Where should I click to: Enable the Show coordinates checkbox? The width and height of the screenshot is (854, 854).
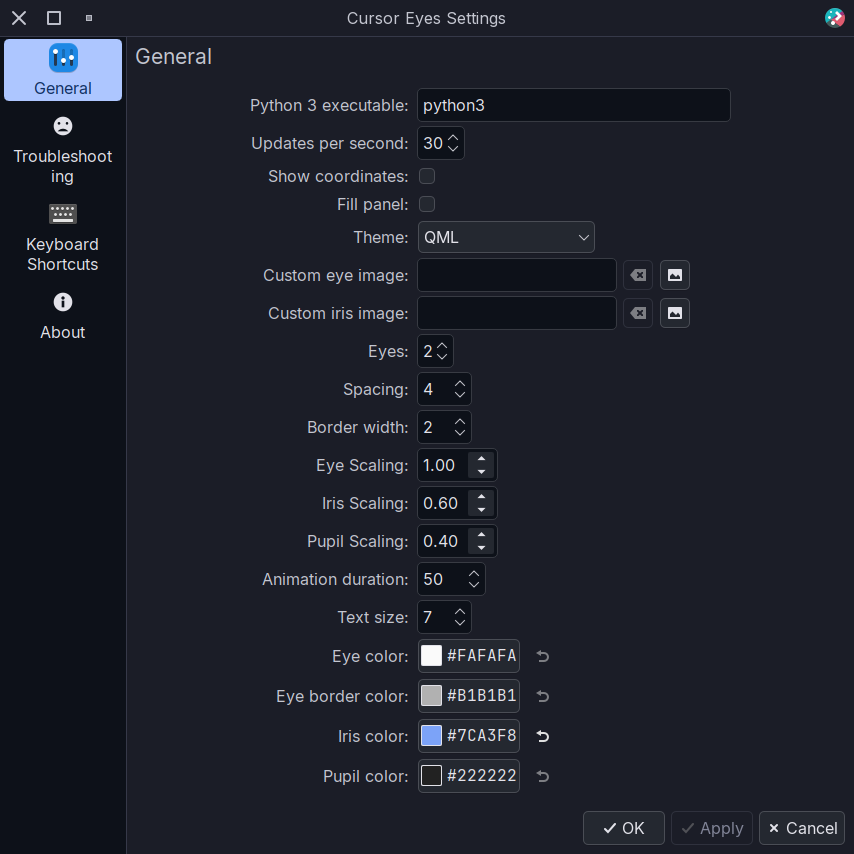click(x=427, y=176)
